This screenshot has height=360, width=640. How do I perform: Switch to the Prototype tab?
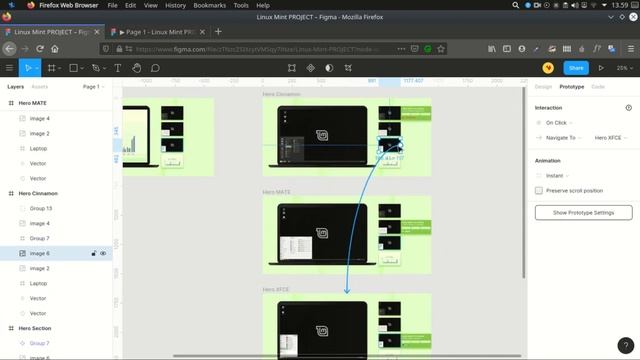coord(571,87)
